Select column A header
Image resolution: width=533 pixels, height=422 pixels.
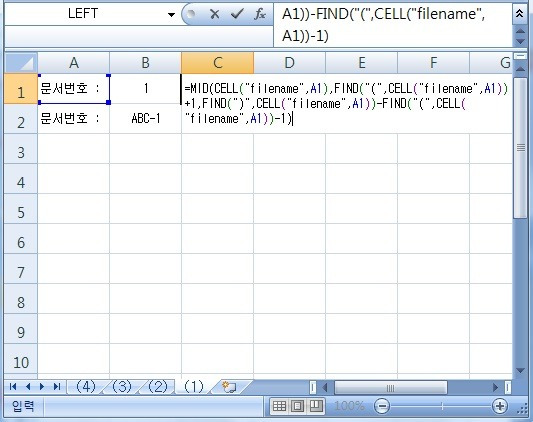(x=73, y=63)
